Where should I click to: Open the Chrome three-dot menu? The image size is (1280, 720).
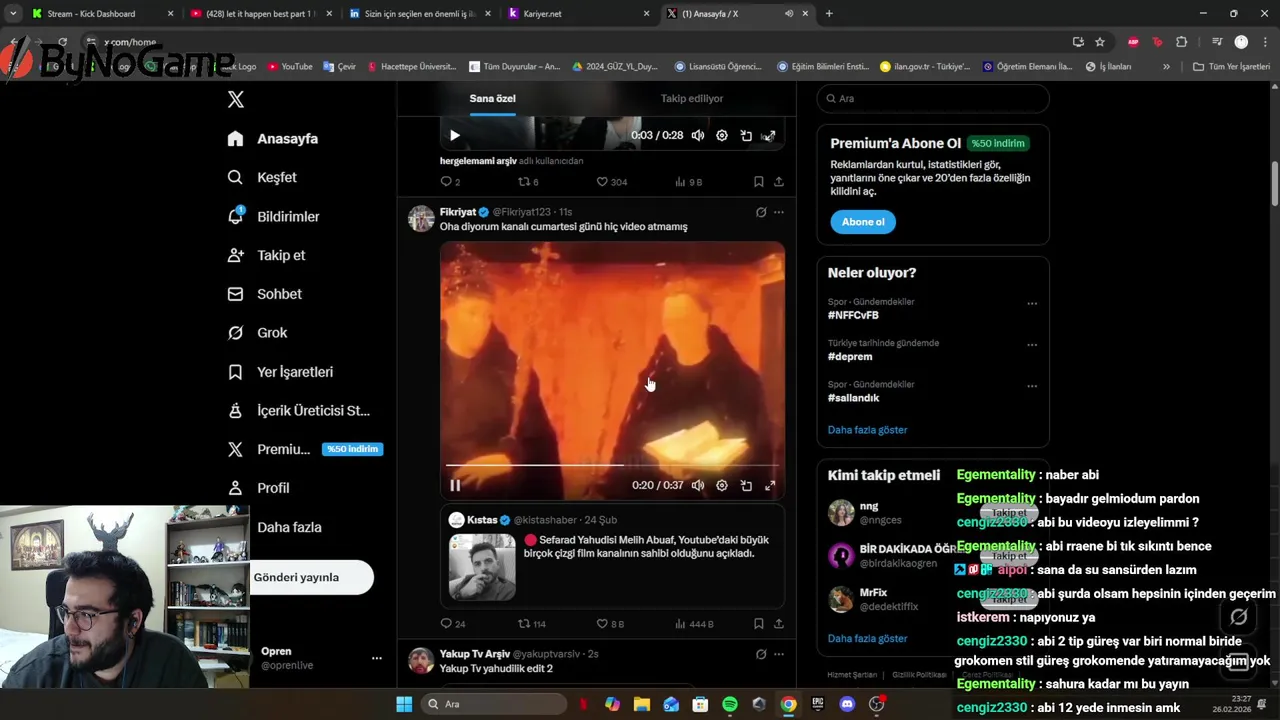[x=1263, y=42]
